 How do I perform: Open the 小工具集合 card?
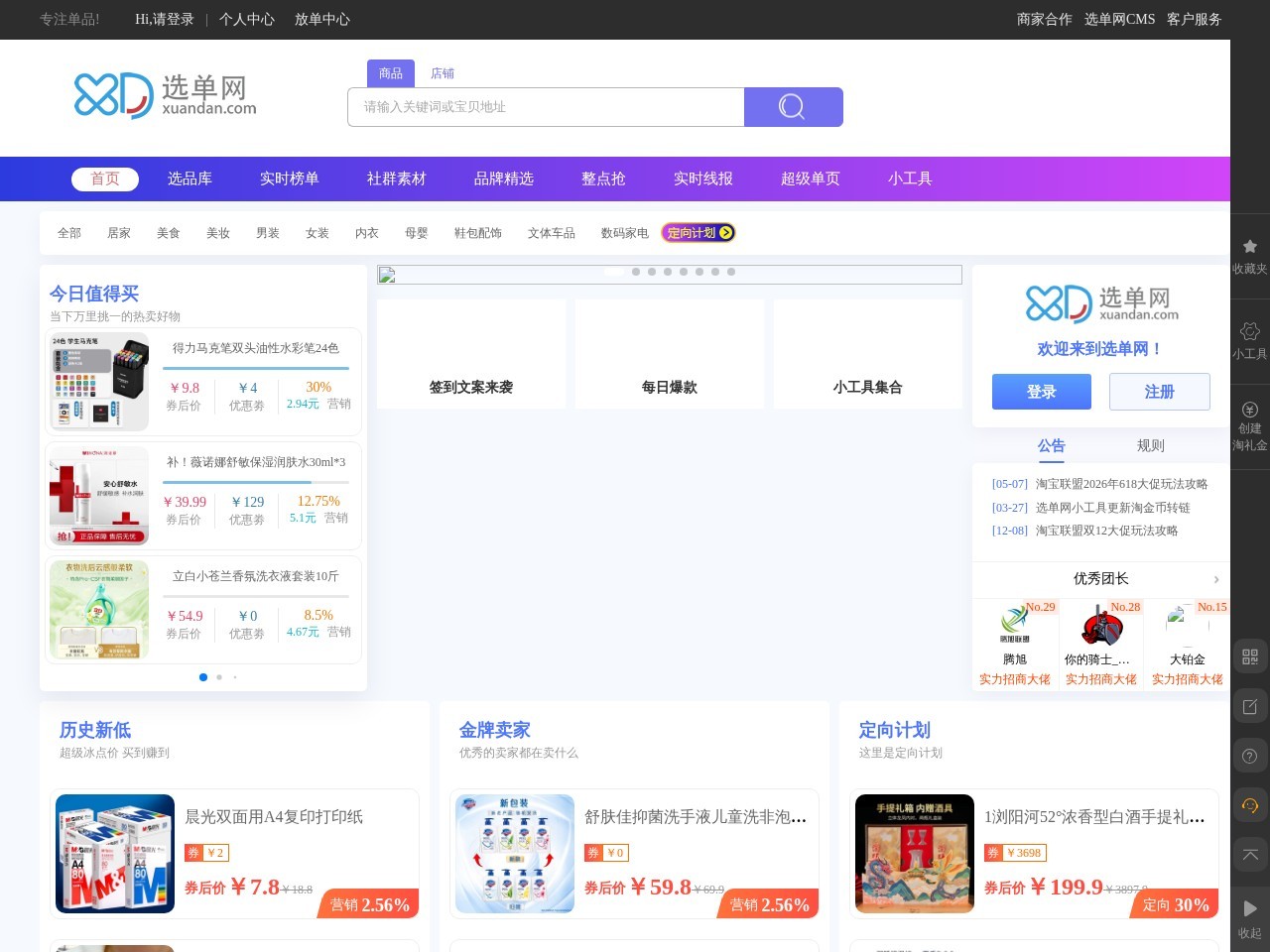[x=868, y=354]
